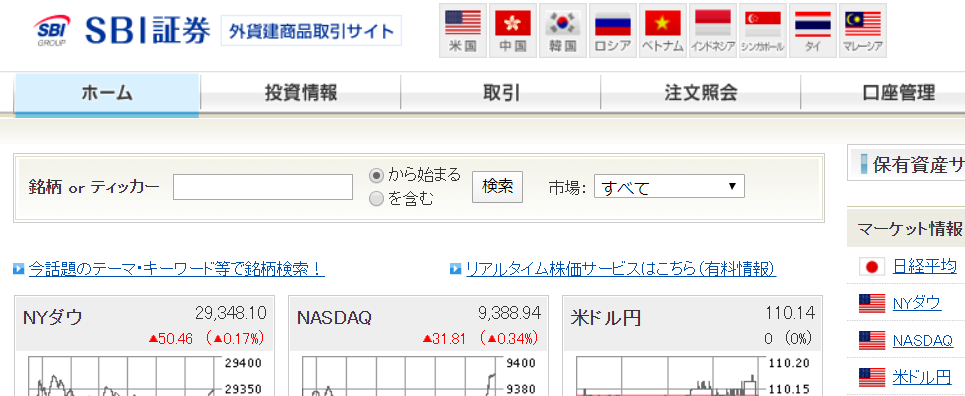Open the NYダウ market link in sidebar

[917, 303]
